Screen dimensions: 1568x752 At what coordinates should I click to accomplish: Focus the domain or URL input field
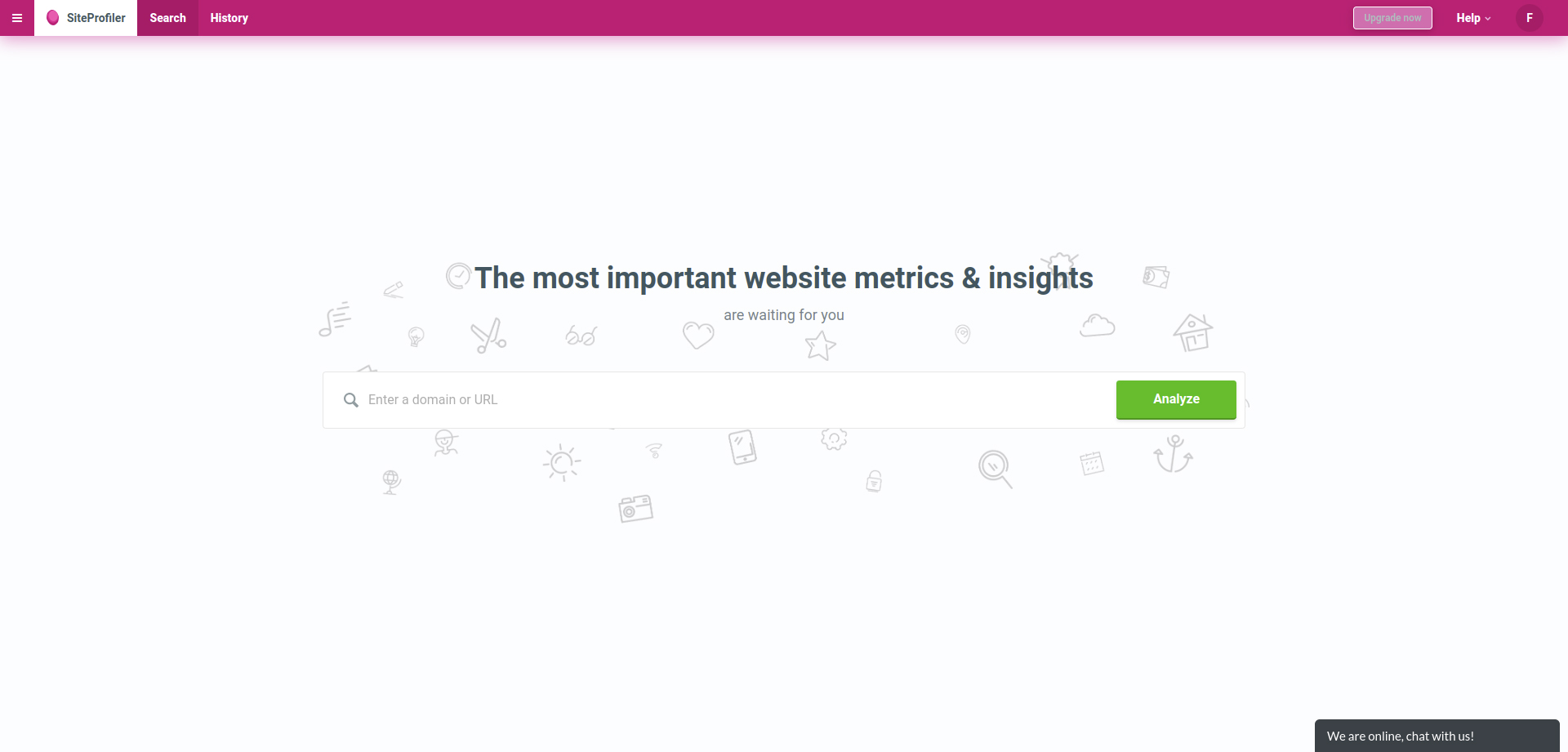(x=735, y=400)
